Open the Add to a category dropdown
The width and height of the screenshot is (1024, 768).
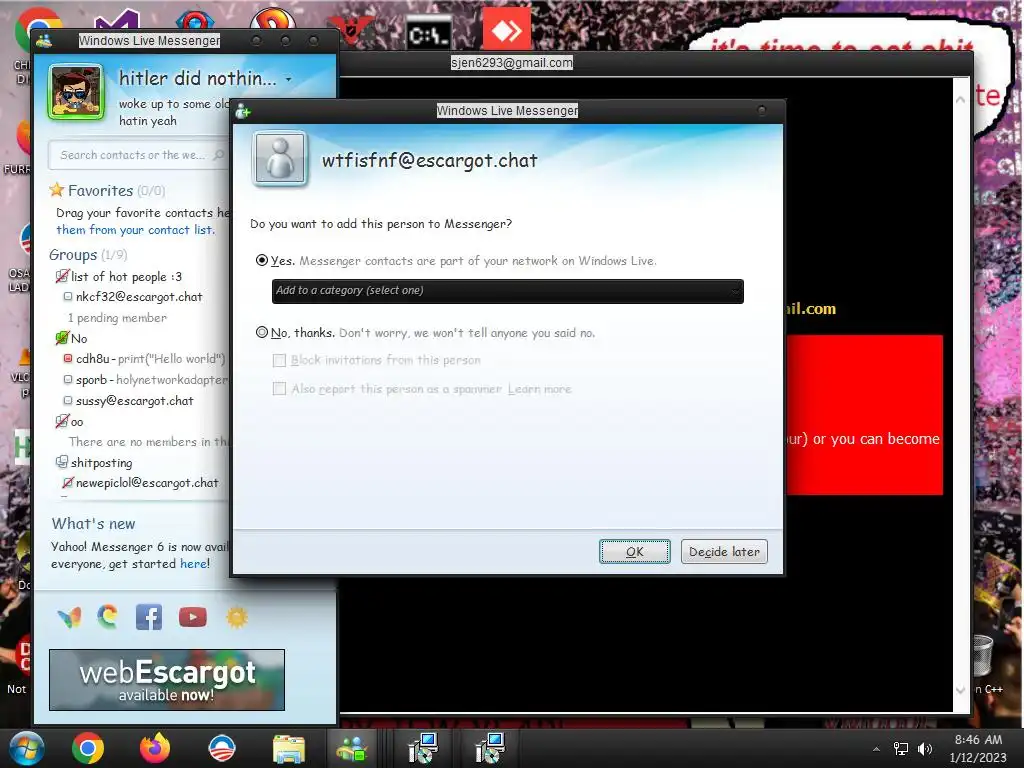[x=507, y=291]
